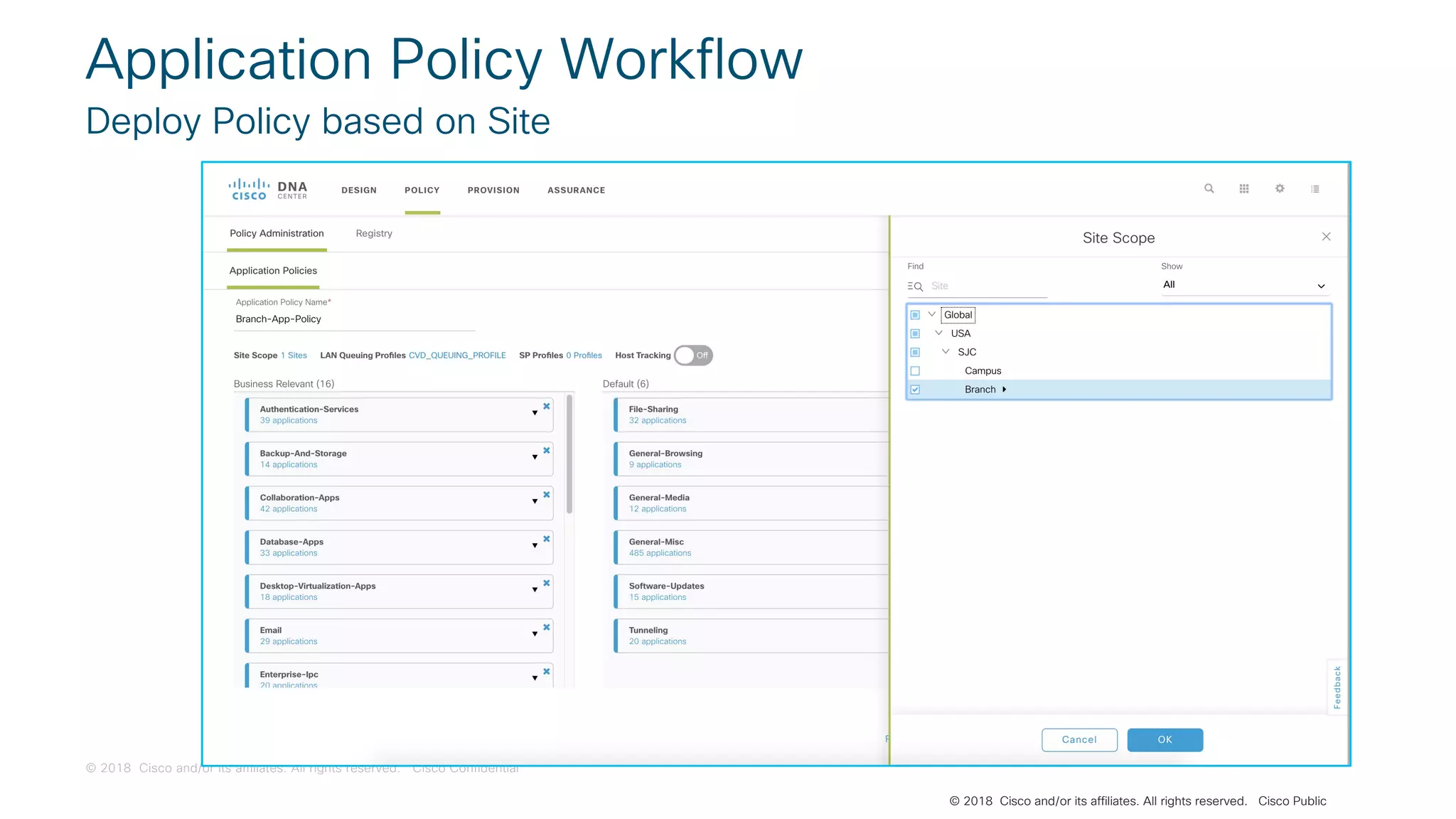Open the settings gear icon in header
1456x819 pixels.
[1280, 188]
